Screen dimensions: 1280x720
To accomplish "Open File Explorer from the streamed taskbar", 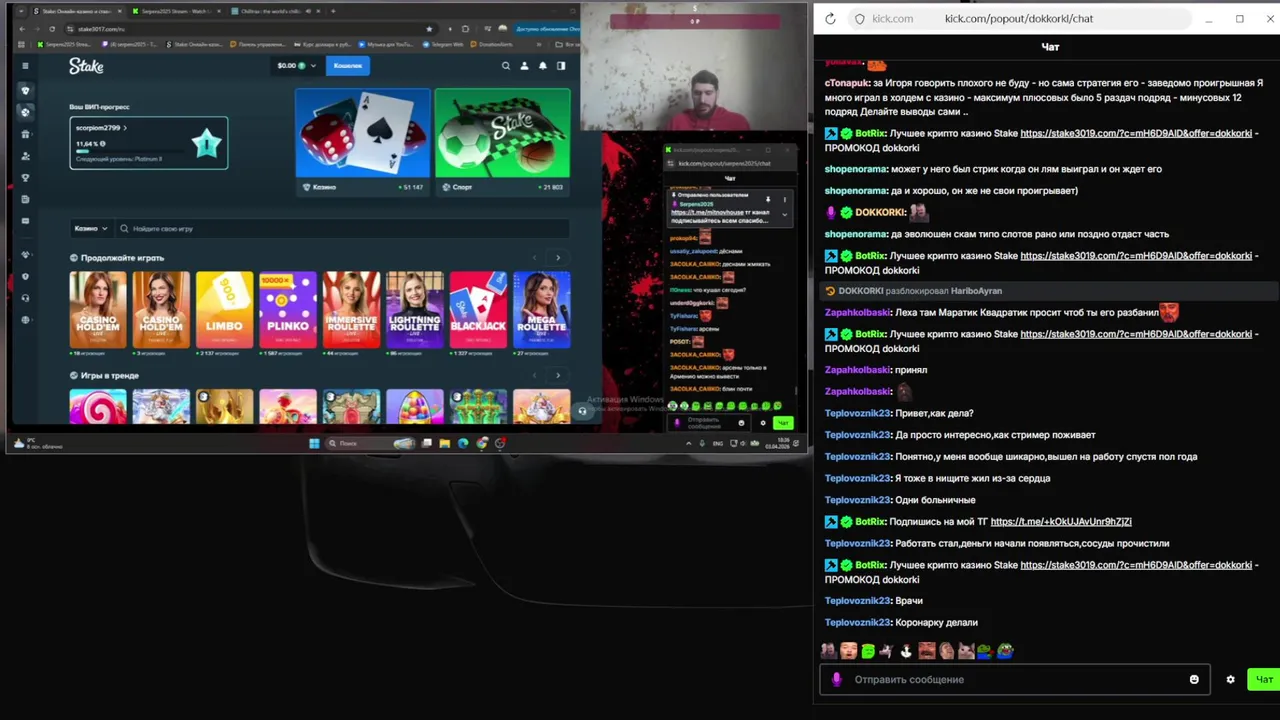I will (x=445, y=443).
